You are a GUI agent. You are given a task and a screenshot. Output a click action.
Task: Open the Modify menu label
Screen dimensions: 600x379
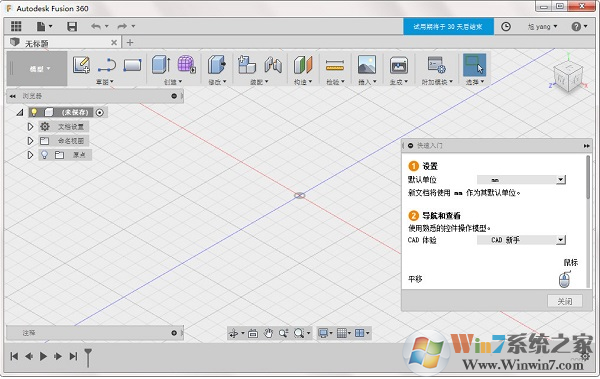click(x=217, y=82)
